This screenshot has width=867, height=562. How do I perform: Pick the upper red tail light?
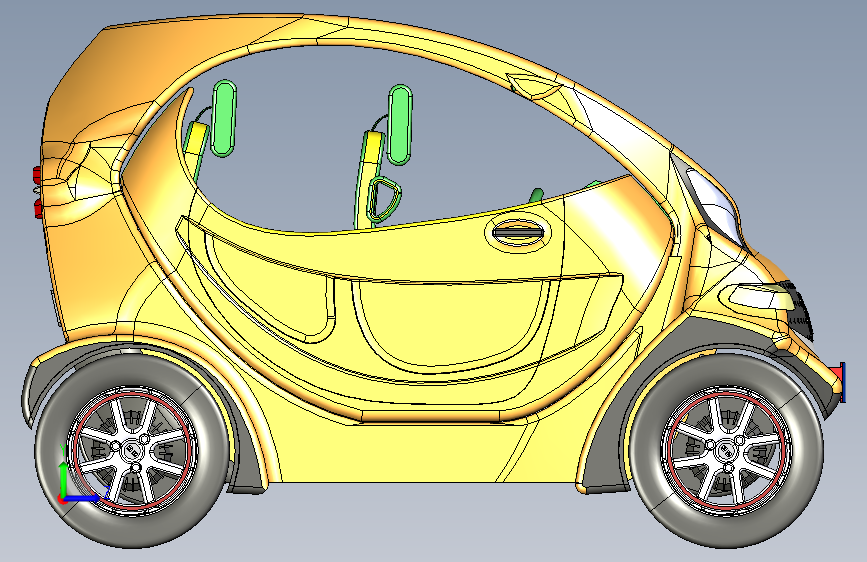coord(37,175)
